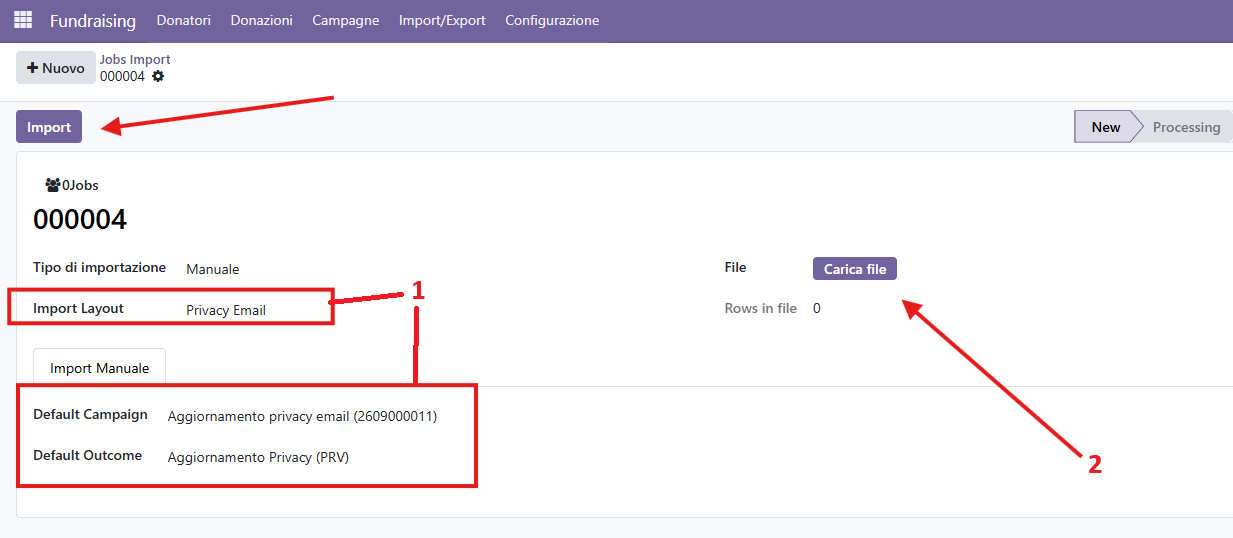The height and width of the screenshot is (538, 1233).
Task: Click the 0 Jobs people icon
Action: (x=53, y=185)
